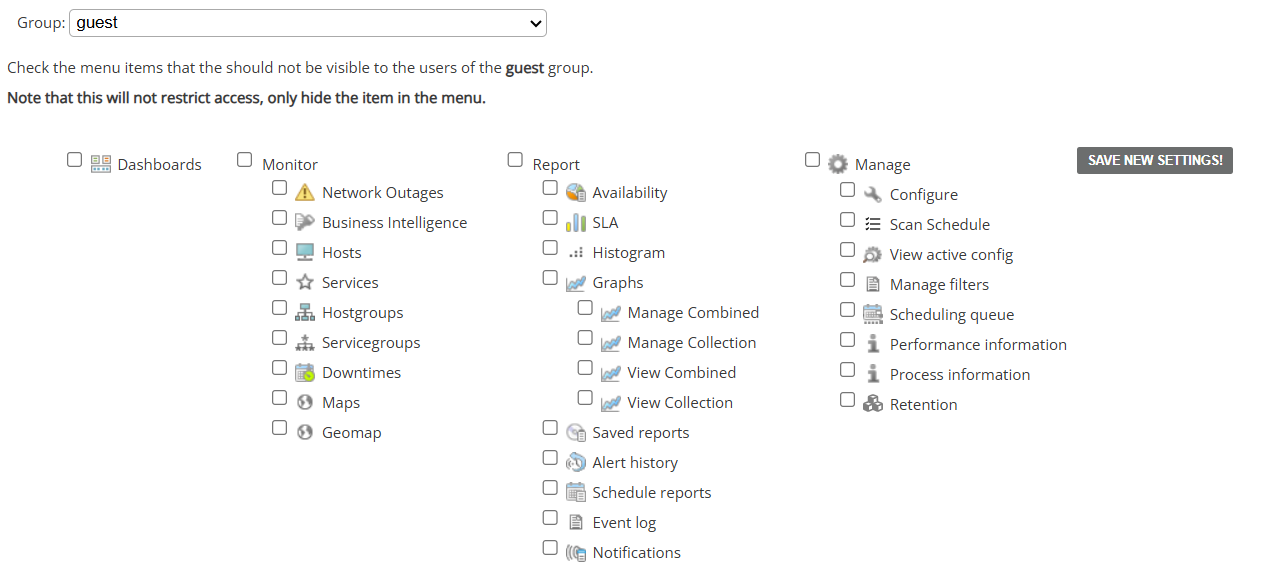Click the Availability pie chart icon

[575, 193]
